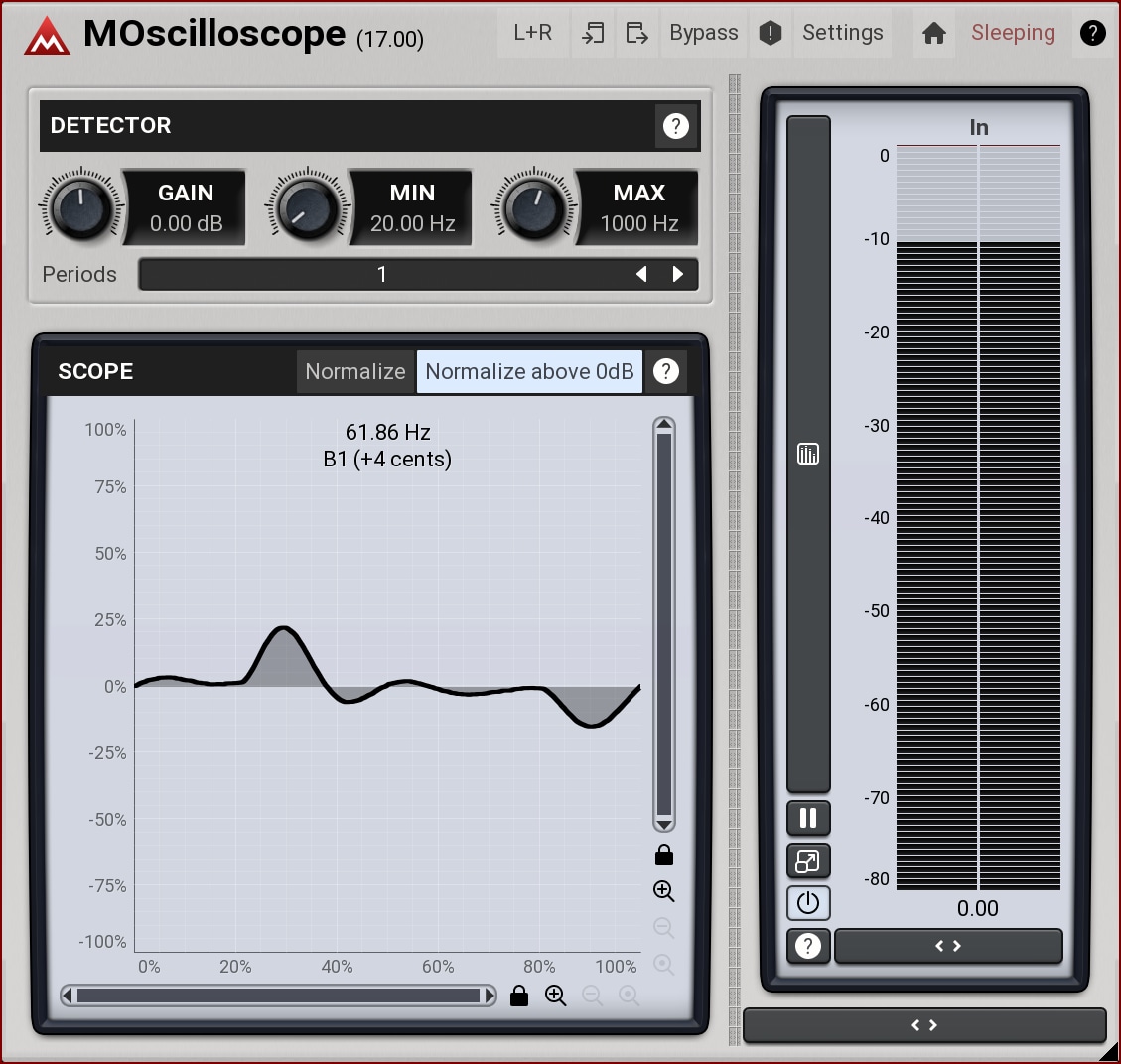Viewport: 1121px width, 1064px height.
Task: Click the meter detach window icon
Action: [x=808, y=861]
